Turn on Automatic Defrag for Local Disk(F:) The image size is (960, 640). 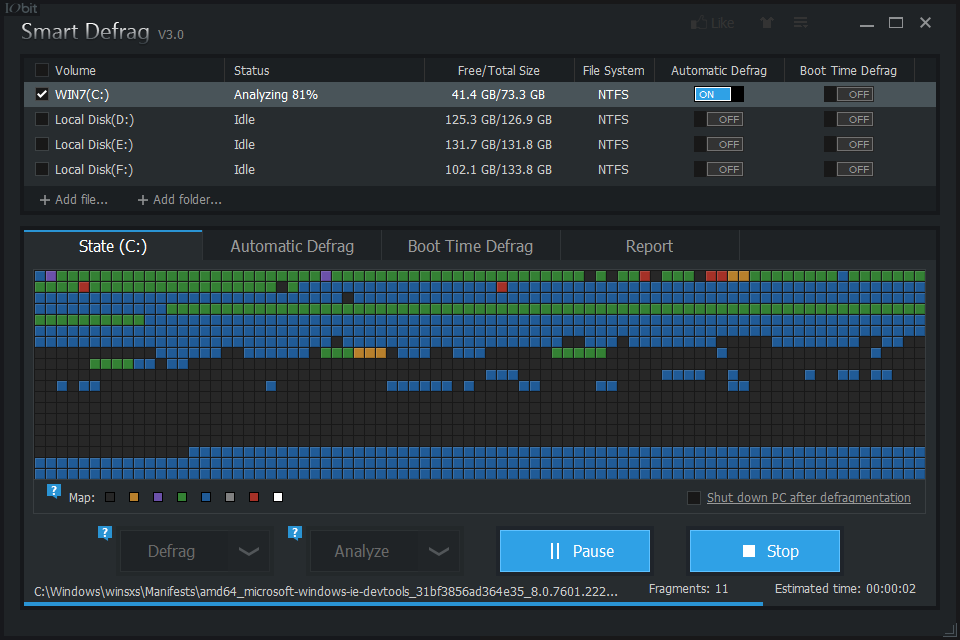(719, 170)
